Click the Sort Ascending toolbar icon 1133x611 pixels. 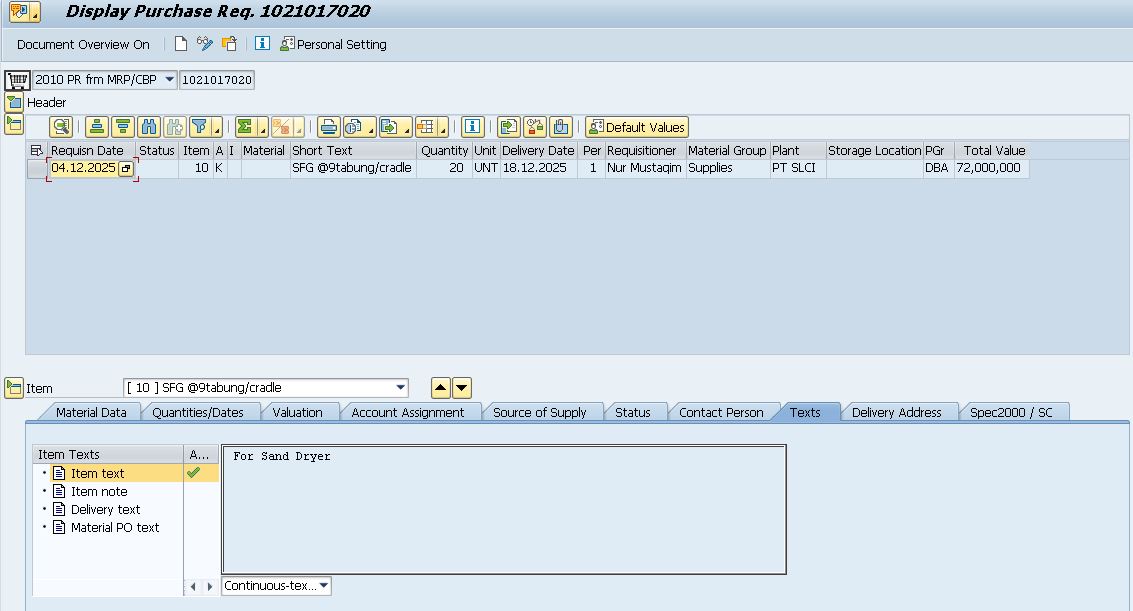pyautogui.click(x=96, y=127)
